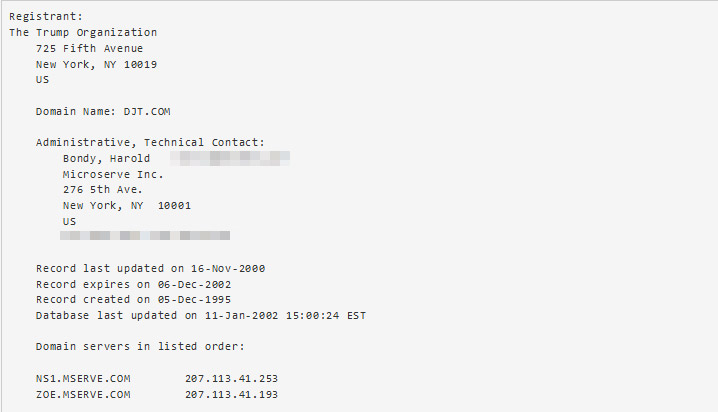
Task: Click 'Domain servers in listed order:' heading
Action: click(140, 347)
